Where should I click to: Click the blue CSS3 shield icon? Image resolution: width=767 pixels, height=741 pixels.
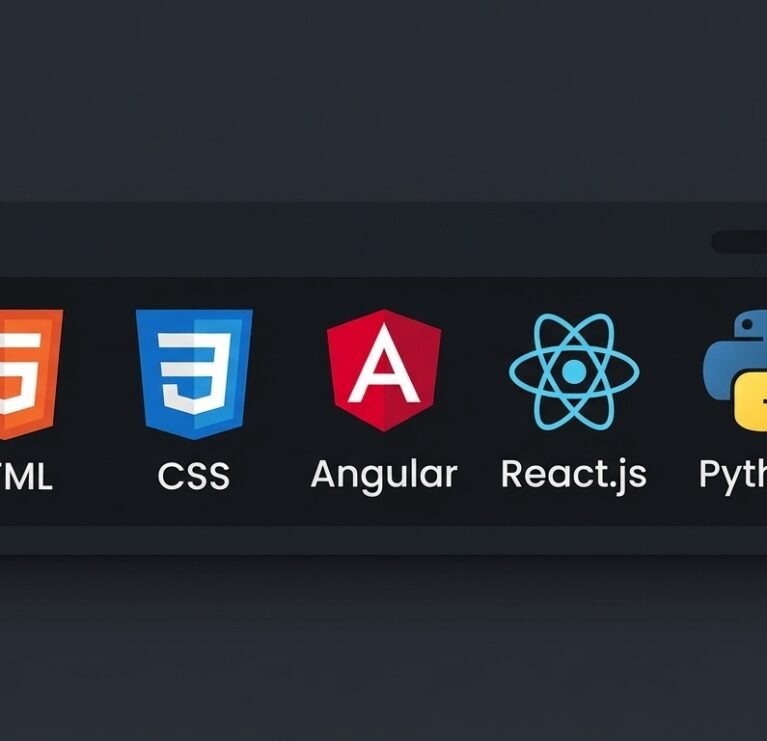[x=194, y=374]
